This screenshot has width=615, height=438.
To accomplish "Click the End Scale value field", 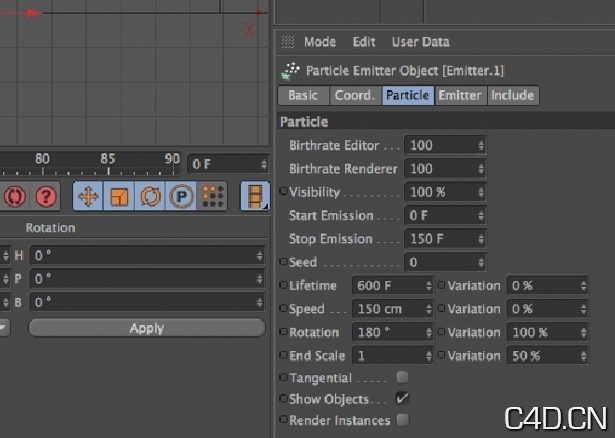I will (x=393, y=356).
